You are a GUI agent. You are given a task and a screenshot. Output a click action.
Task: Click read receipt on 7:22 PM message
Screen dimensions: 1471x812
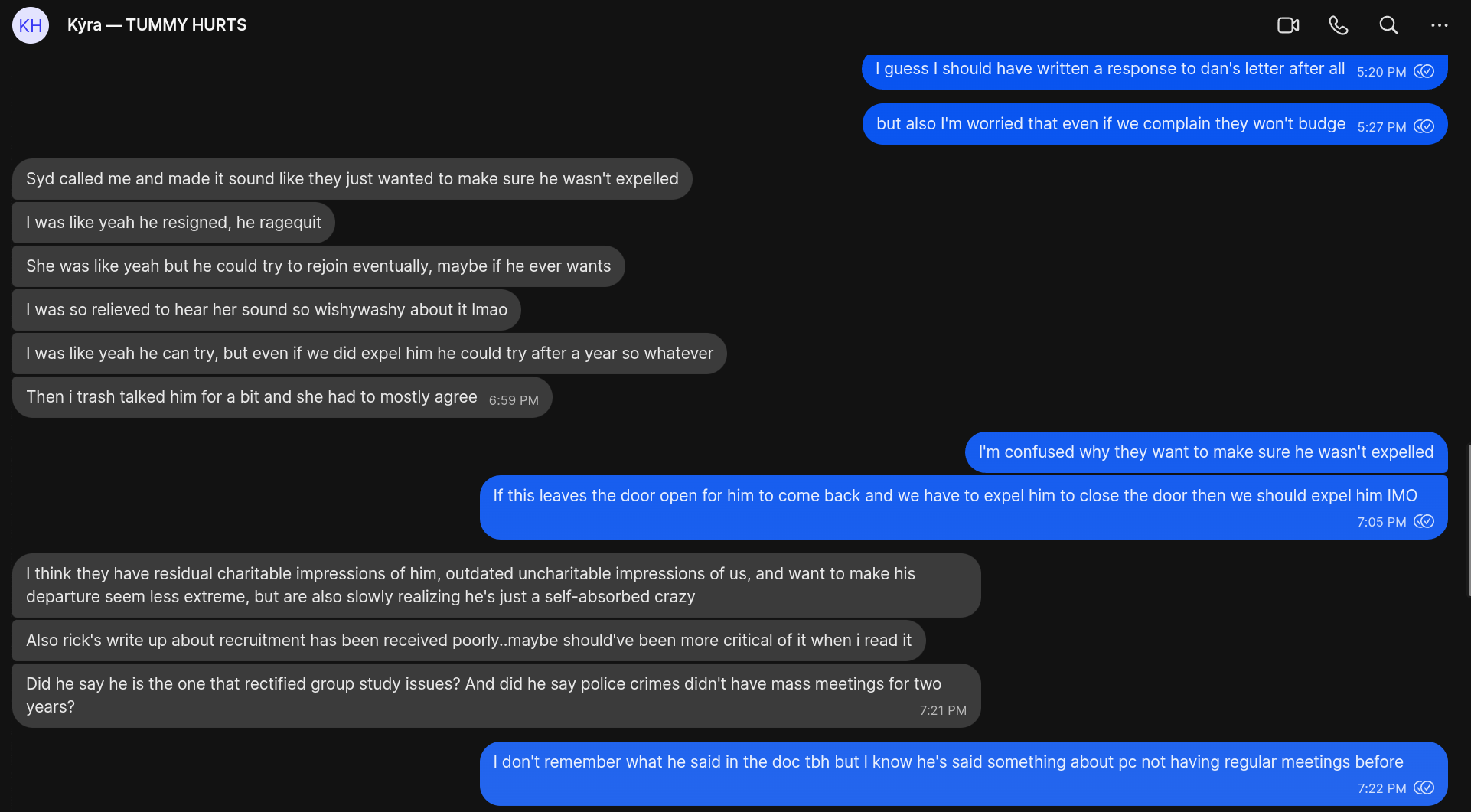(1424, 788)
